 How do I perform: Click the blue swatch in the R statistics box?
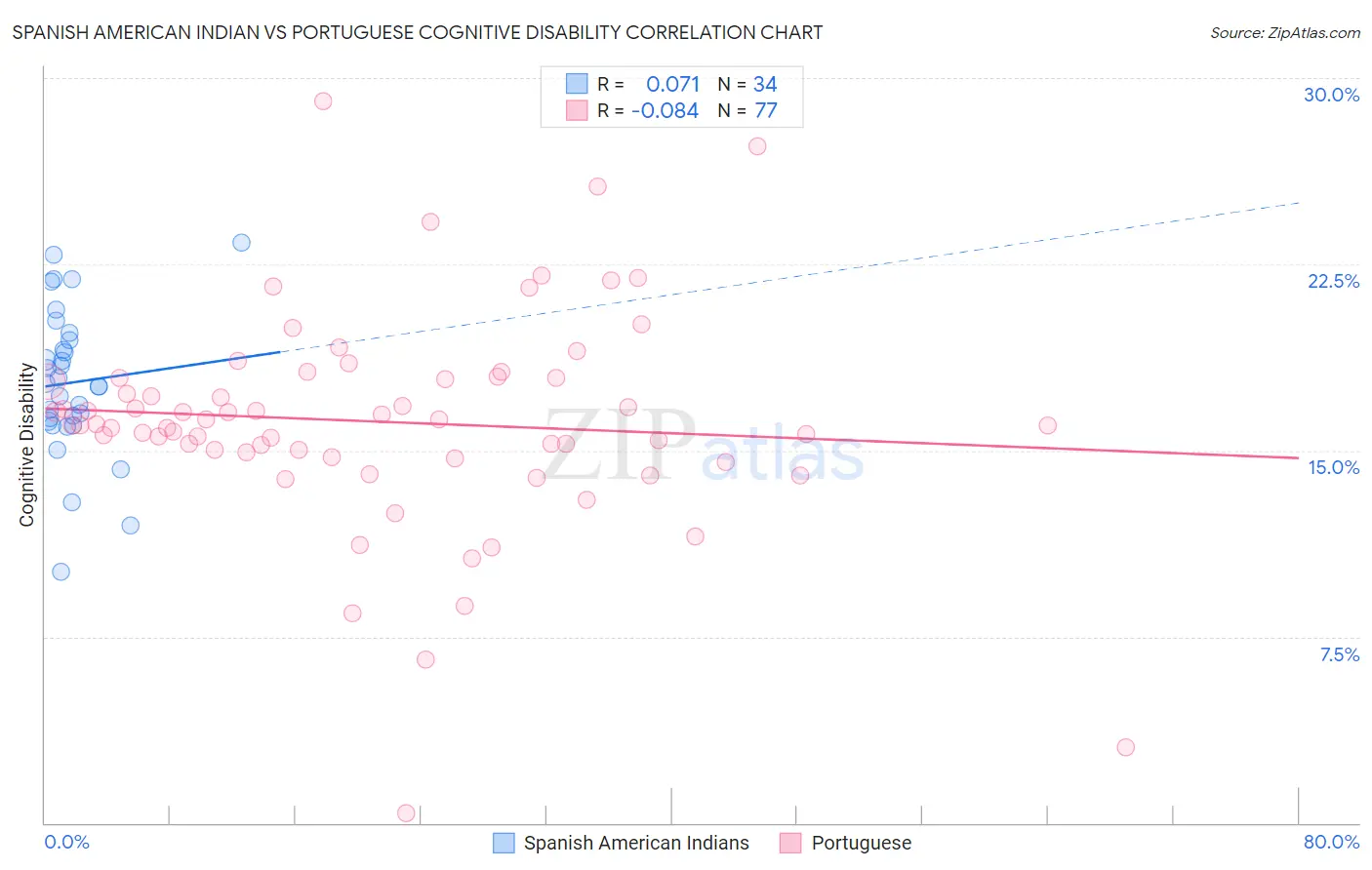click(577, 84)
